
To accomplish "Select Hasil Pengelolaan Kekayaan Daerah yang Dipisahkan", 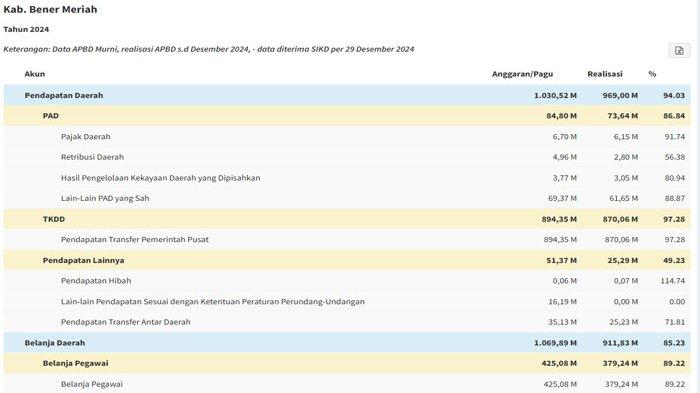I will 347,178.
